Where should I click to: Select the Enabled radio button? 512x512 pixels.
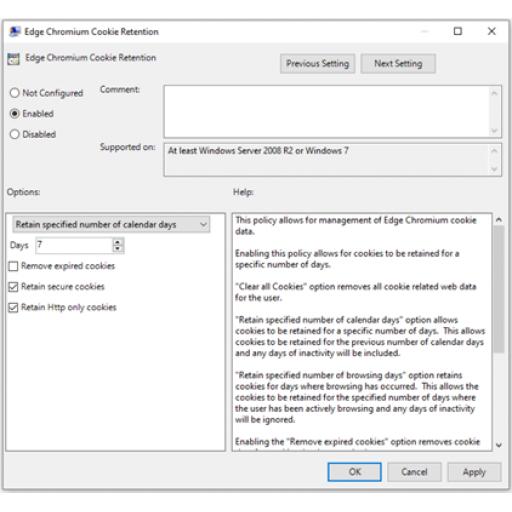click(15, 114)
